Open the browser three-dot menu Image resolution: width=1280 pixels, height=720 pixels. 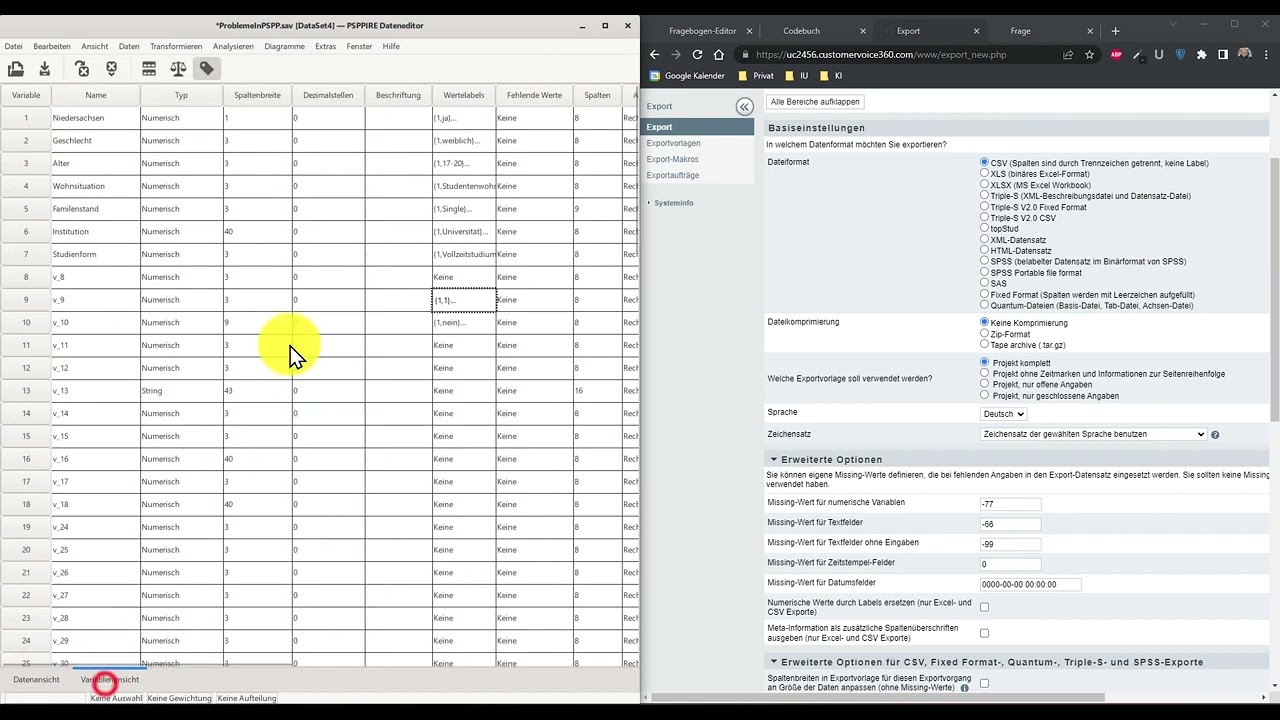click(1265, 55)
